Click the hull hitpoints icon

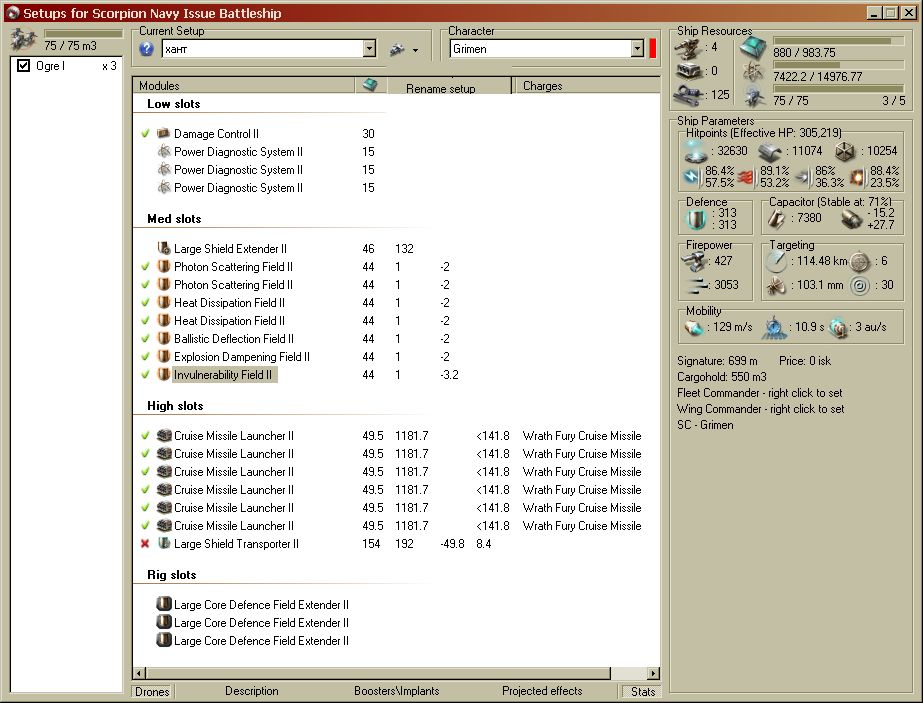point(845,152)
